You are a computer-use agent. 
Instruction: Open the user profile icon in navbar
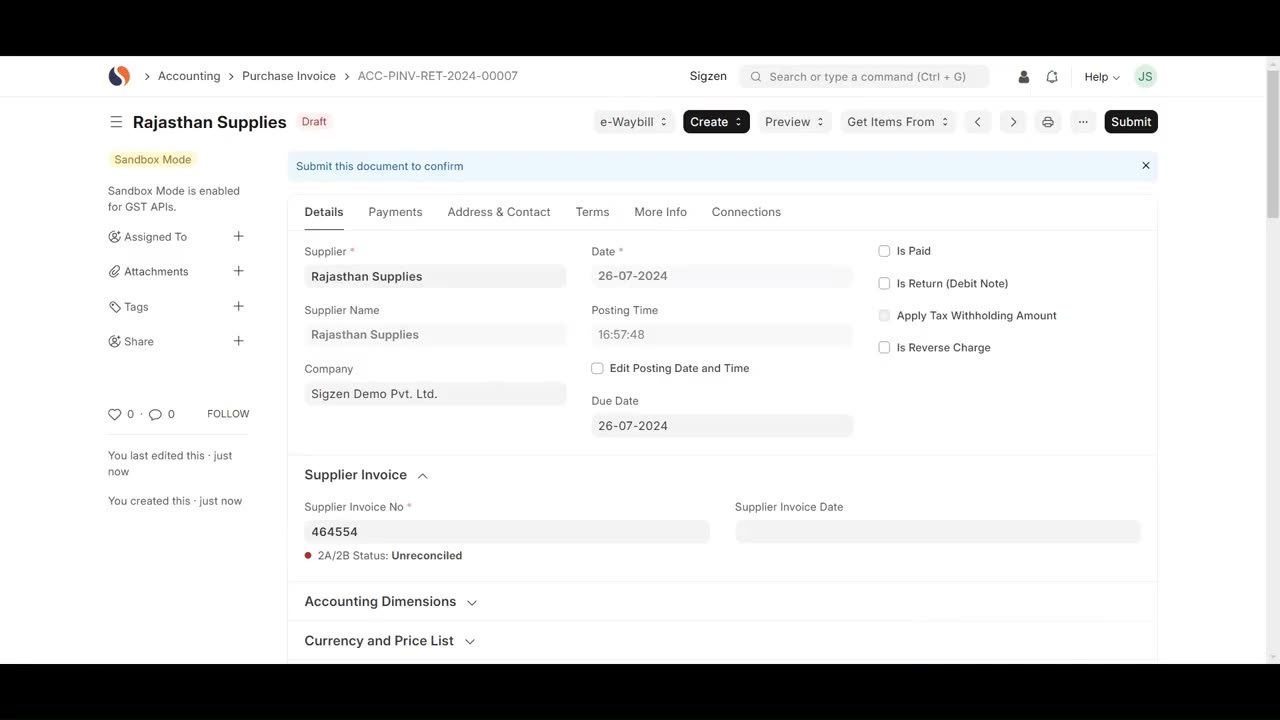coord(1023,77)
